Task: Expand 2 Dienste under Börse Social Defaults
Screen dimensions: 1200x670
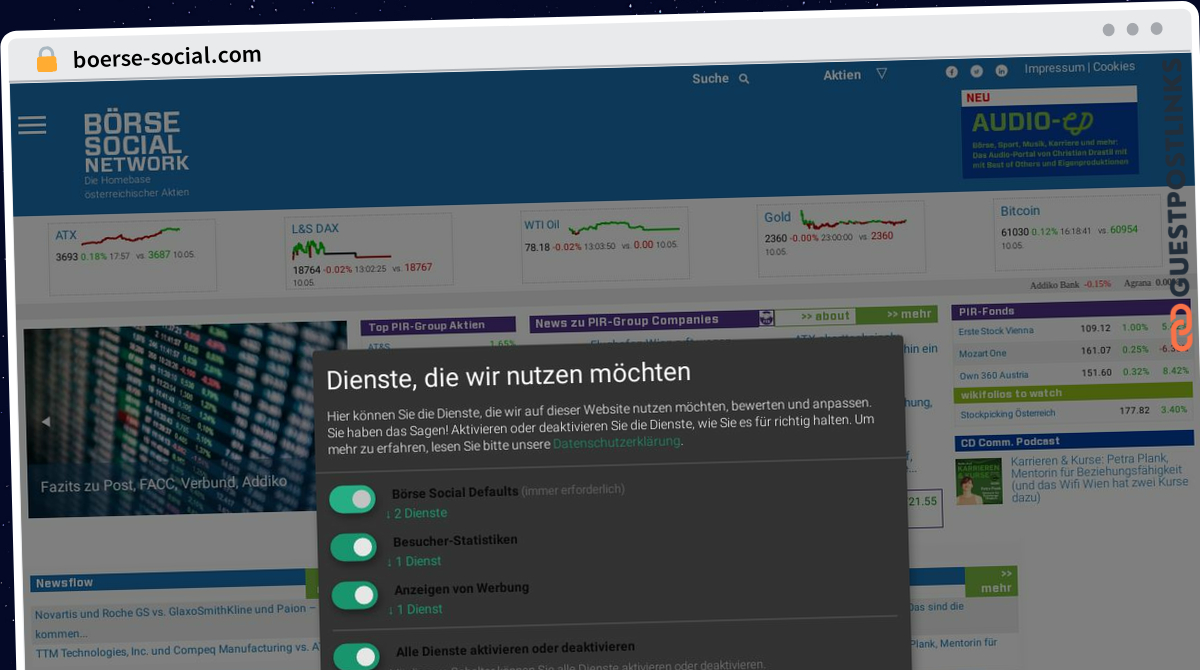Action: [x=417, y=513]
